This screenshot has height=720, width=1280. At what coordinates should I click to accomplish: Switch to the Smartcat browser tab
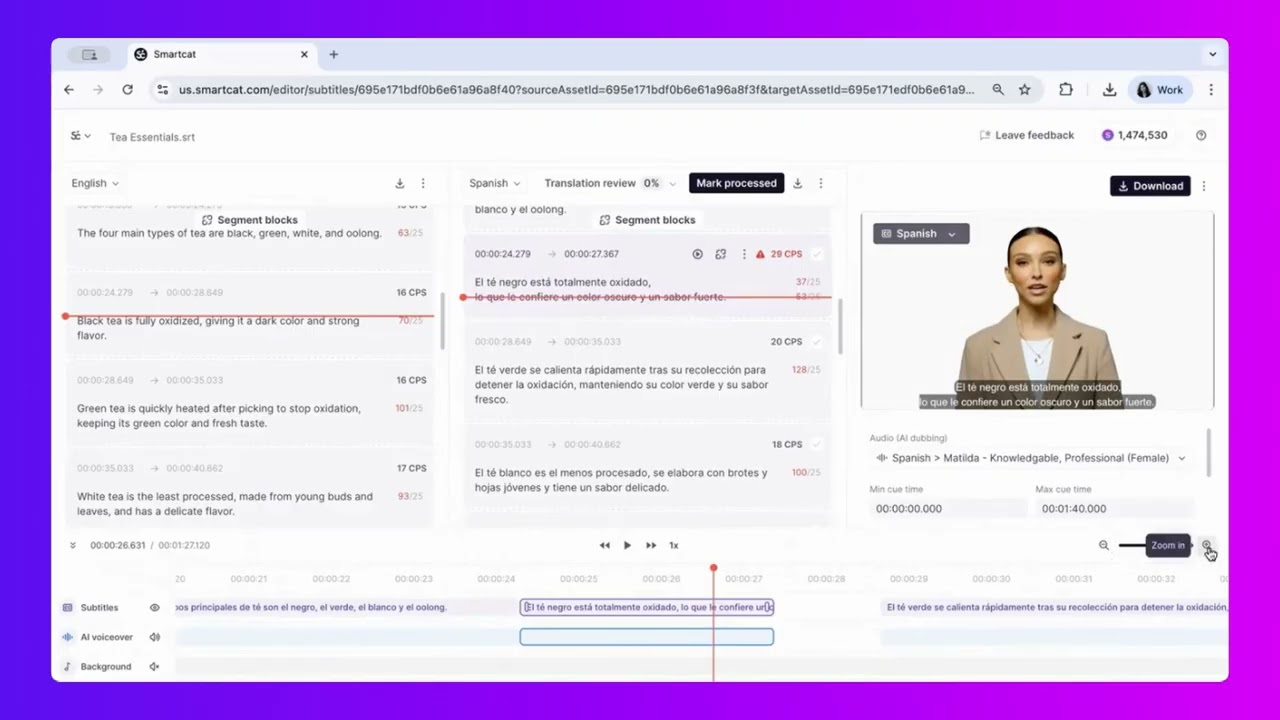coord(221,54)
